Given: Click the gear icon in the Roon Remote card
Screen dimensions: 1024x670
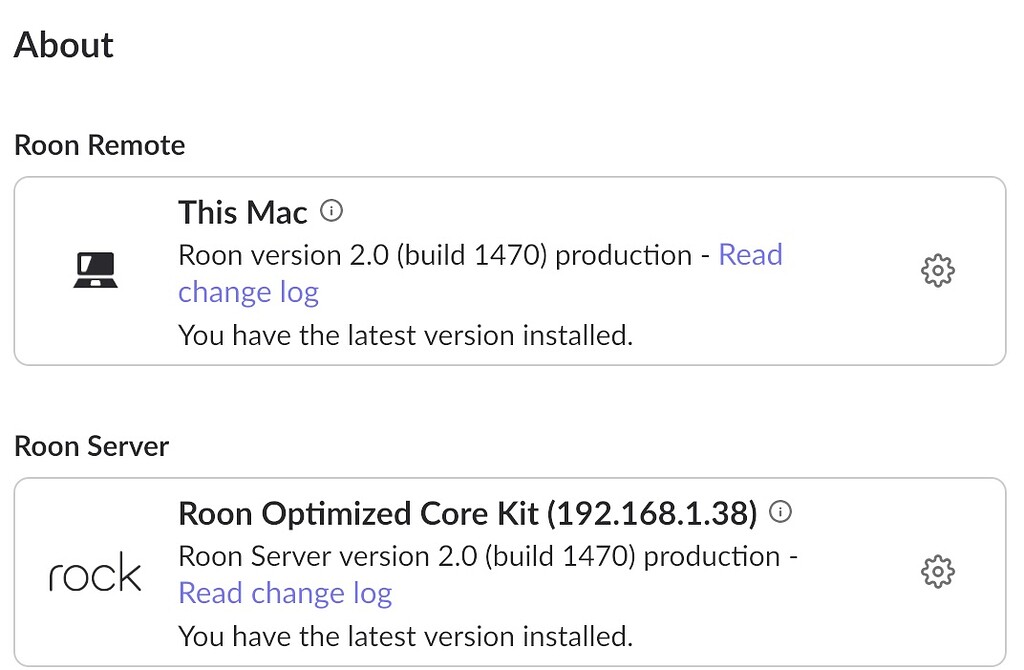Looking at the screenshot, I should (x=937, y=270).
